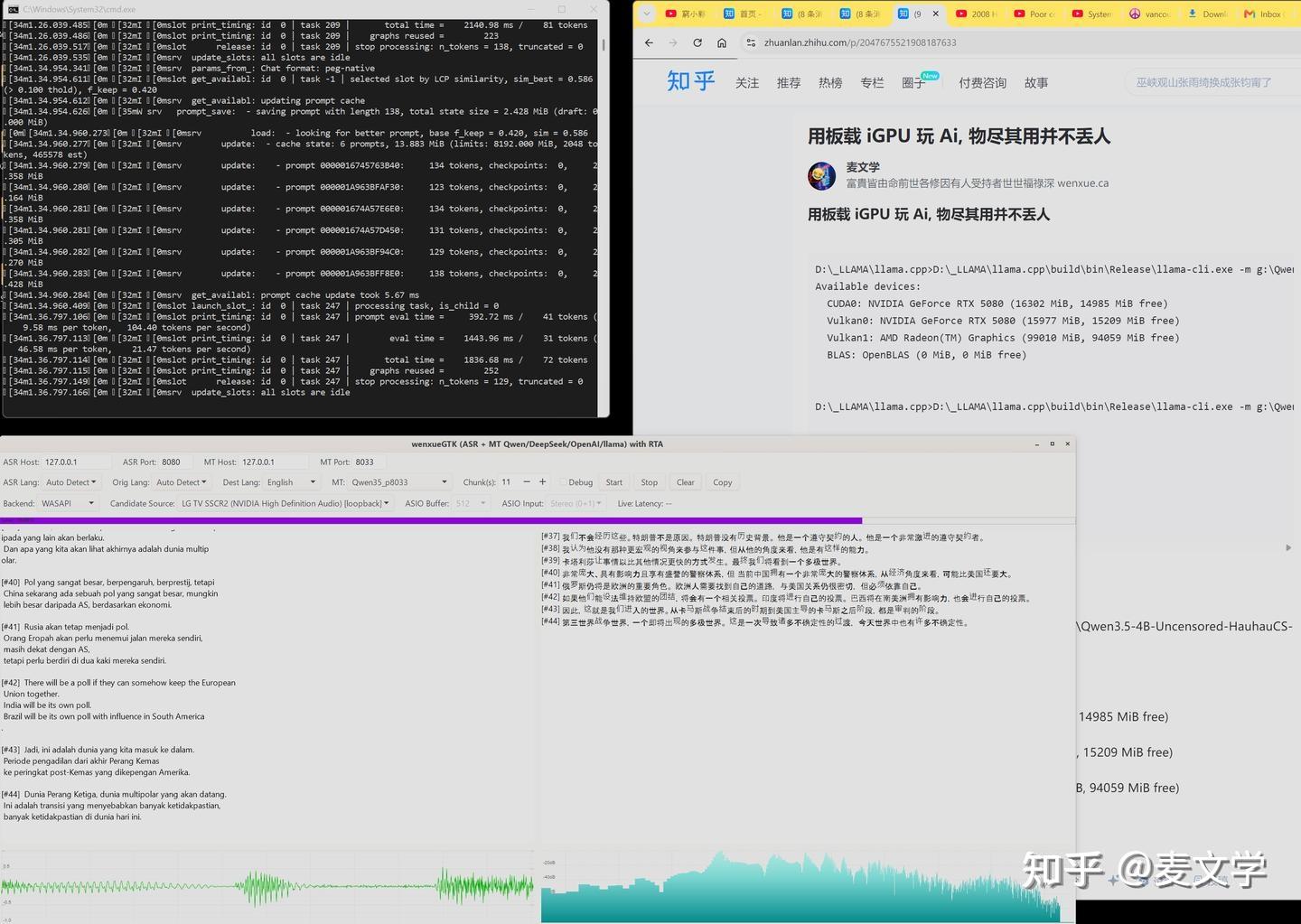
Task: Open the browser tab search chevron
Action: (645, 14)
